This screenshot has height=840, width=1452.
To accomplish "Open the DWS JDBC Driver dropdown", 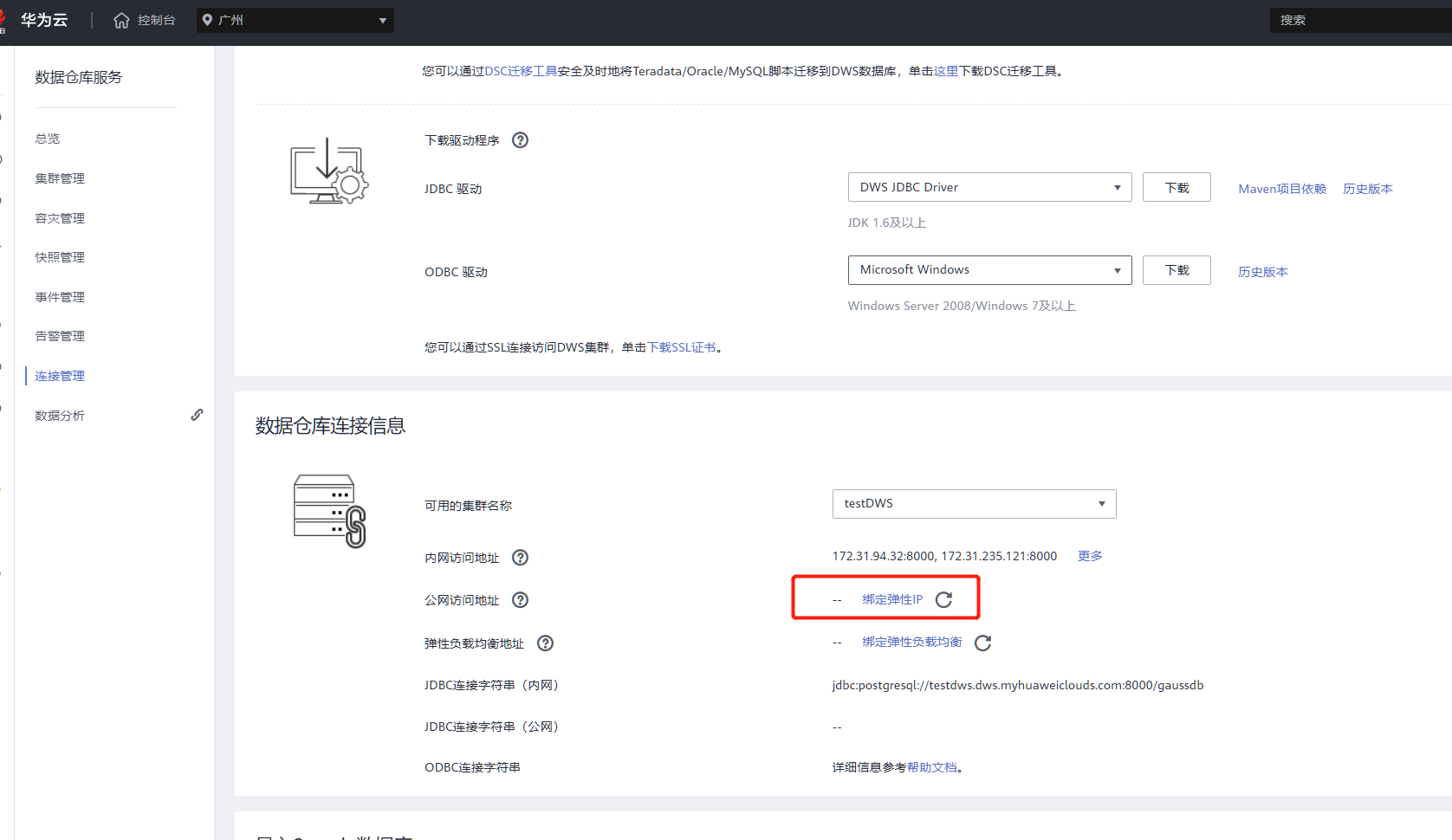I will [989, 187].
